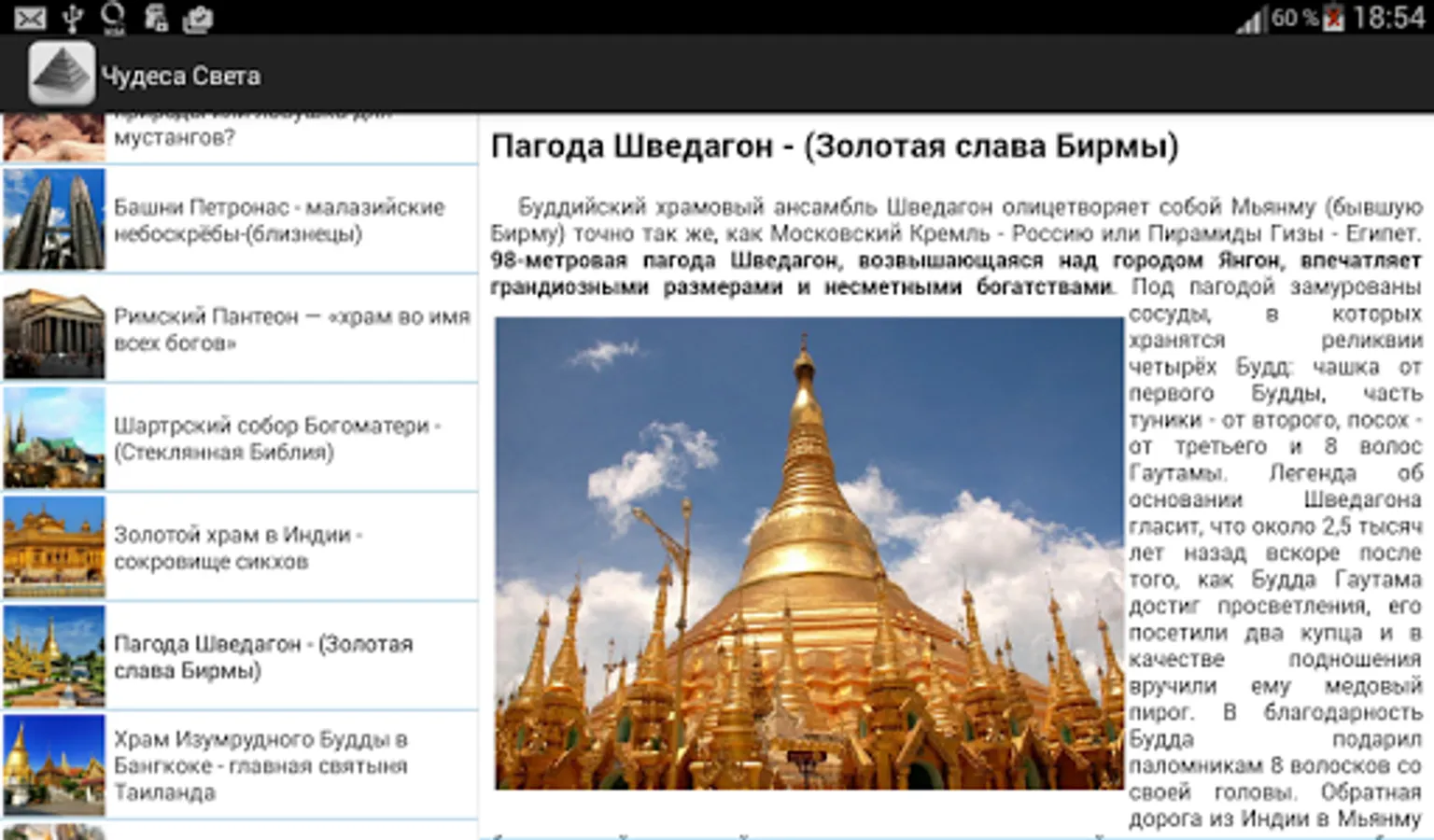Tap the 'Чудеса Света' app title
The height and width of the screenshot is (840, 1434).
pos(181,76)
